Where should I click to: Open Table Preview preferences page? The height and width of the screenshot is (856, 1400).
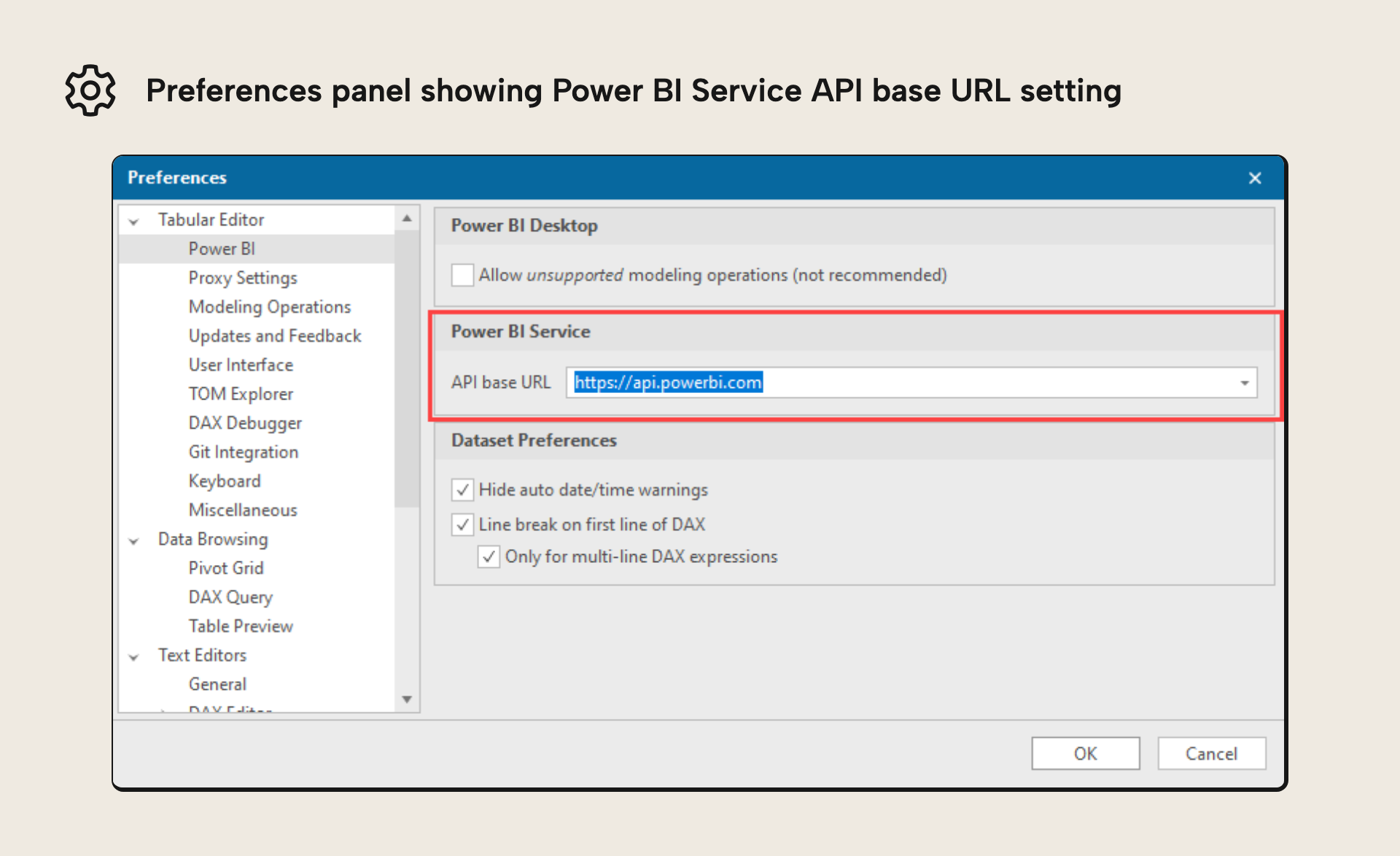(241, 626)
